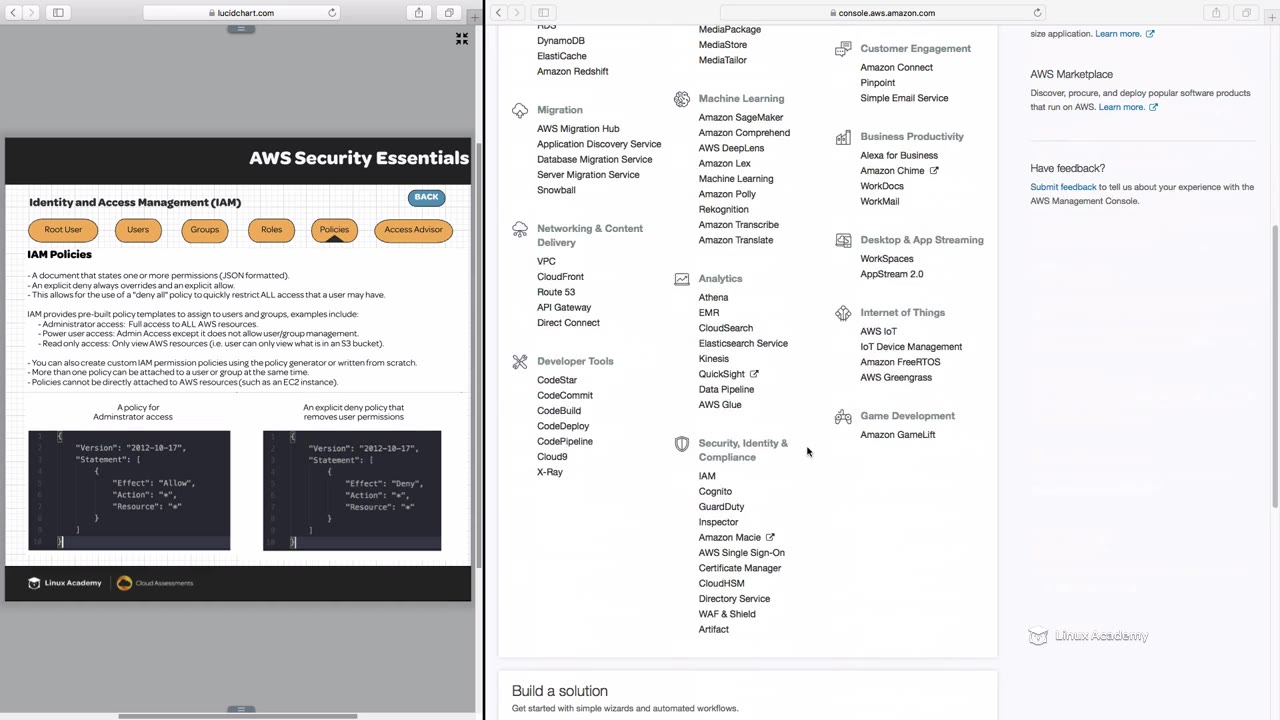
Task: Open the VPC service link
Action: pyautogui.click(x=546, y=262)
